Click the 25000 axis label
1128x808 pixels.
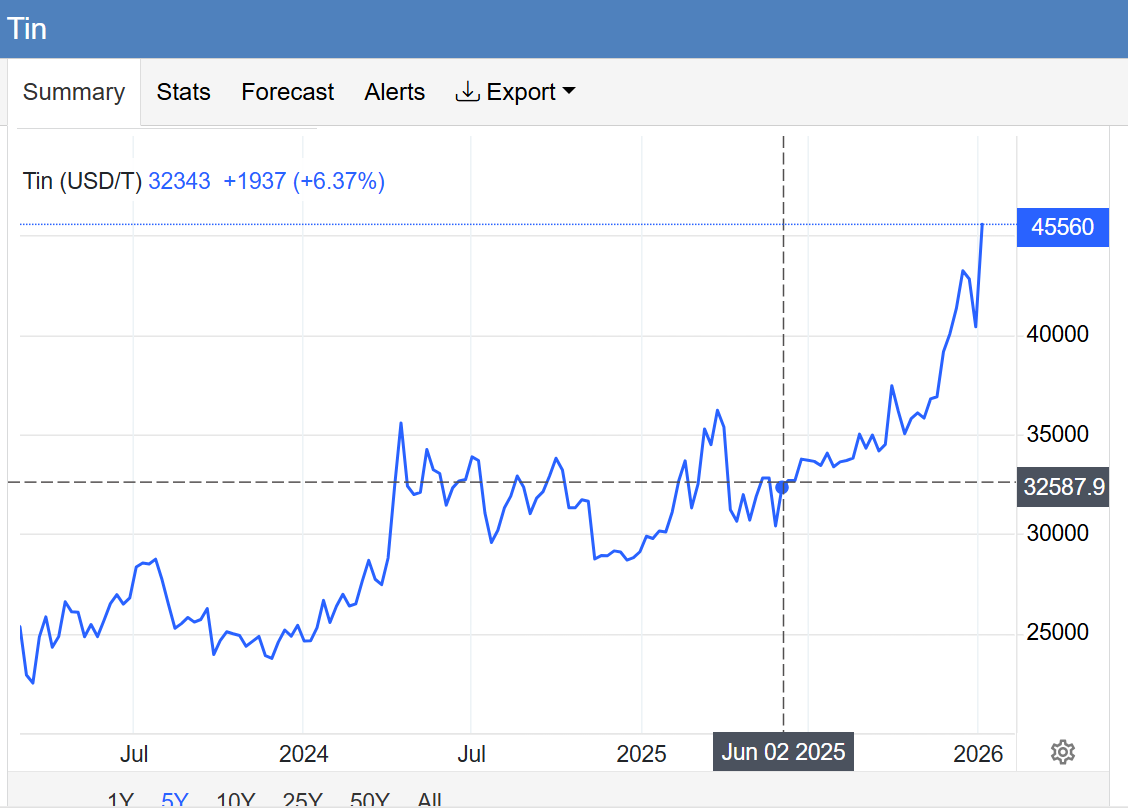tap(1058, 632)
